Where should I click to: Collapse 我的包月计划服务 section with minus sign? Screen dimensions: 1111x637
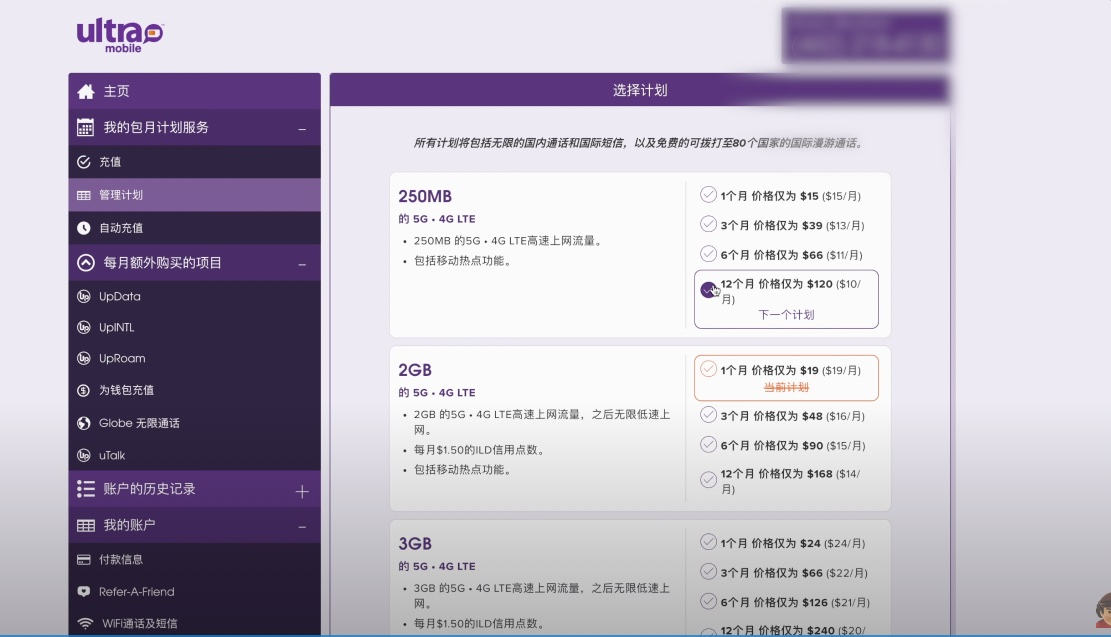pyautogui.click(x=302, y=129)
